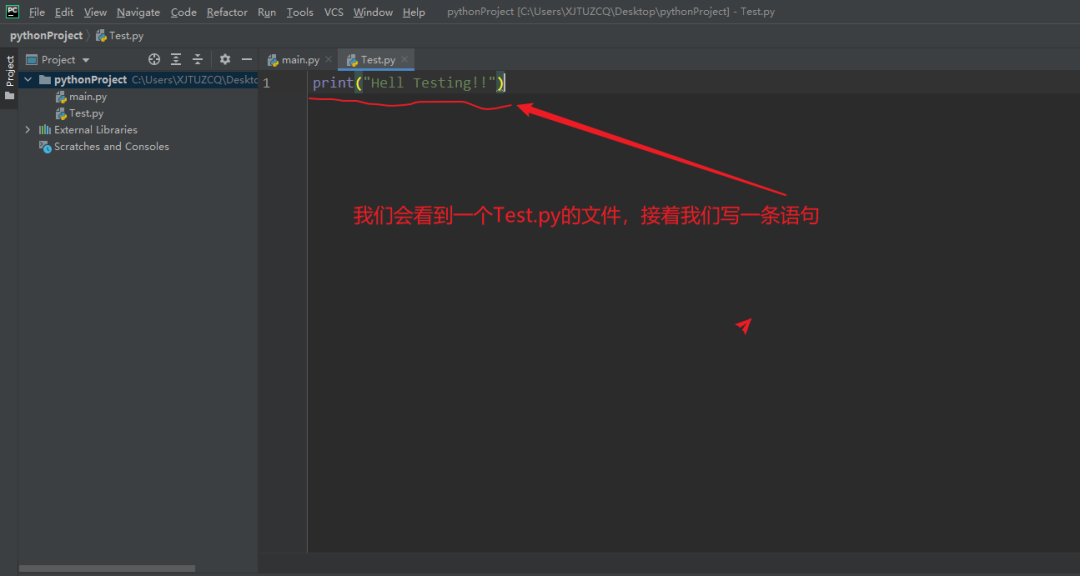Select Test.py in the project tree
1080x576 pixels.
coord(80,114)
